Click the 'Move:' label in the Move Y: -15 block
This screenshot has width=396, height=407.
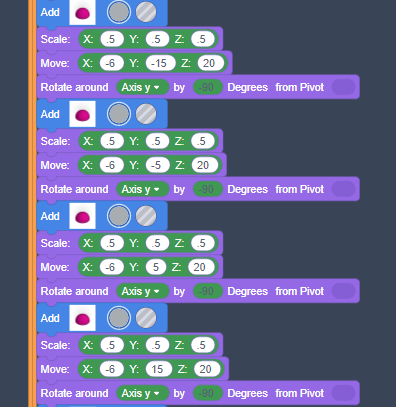pyautogui.click(x=55, y=63)
